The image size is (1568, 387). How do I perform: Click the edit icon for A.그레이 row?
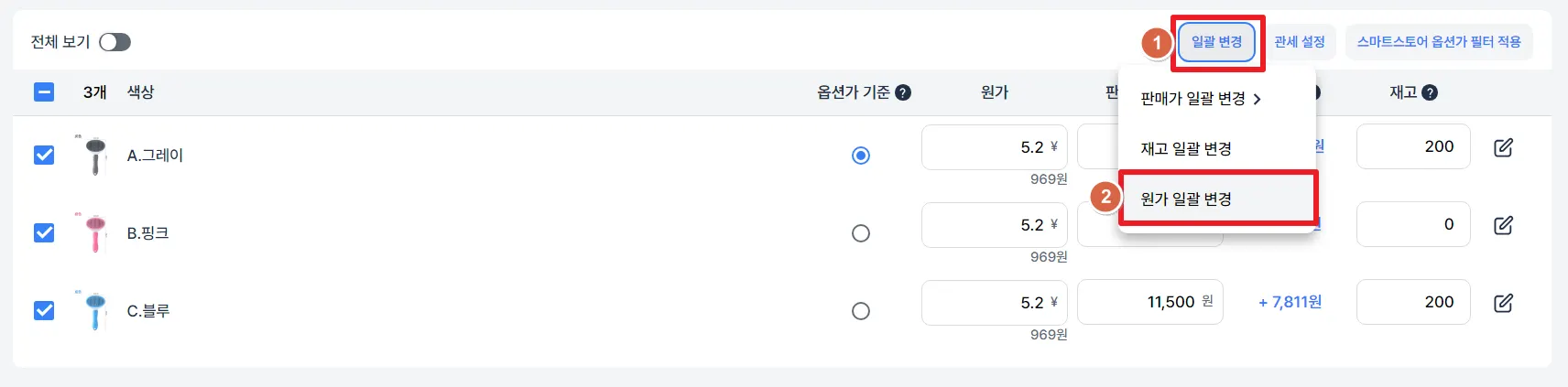[x=1503, y=147]
